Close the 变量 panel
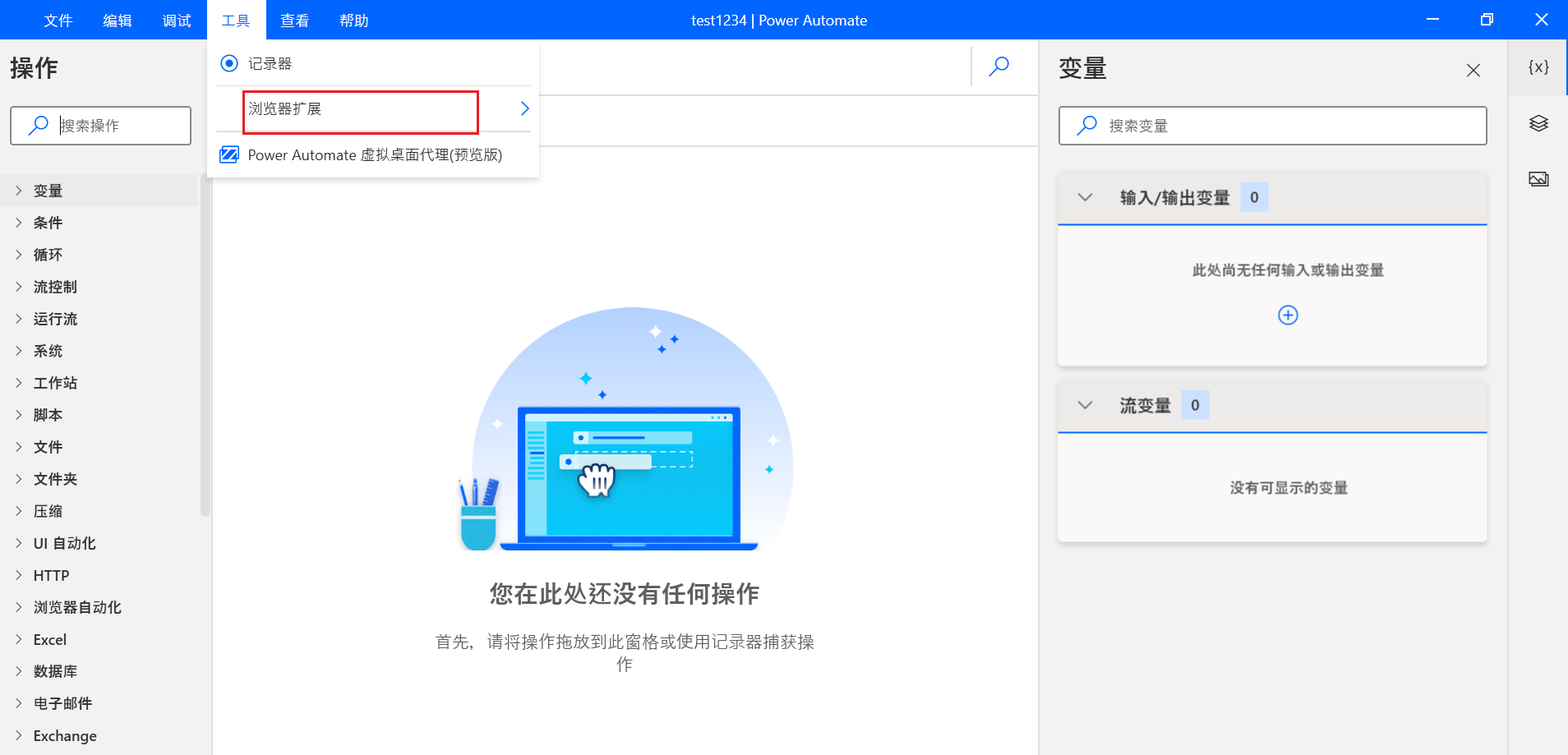This screenshot has width=1568, height=755. coord(1473,71)
